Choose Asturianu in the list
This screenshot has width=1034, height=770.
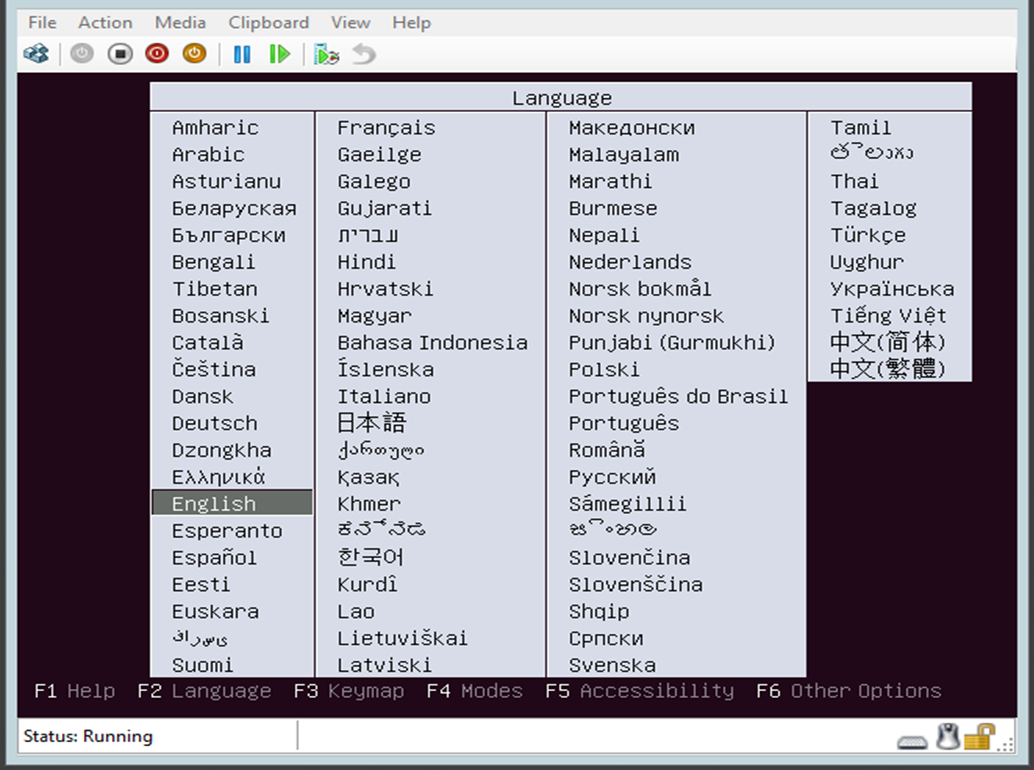(x=226, y=181)
